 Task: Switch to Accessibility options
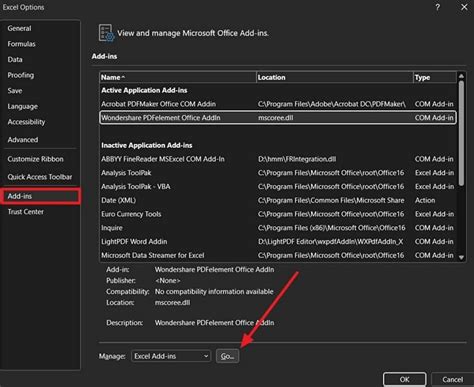(26, 122)
